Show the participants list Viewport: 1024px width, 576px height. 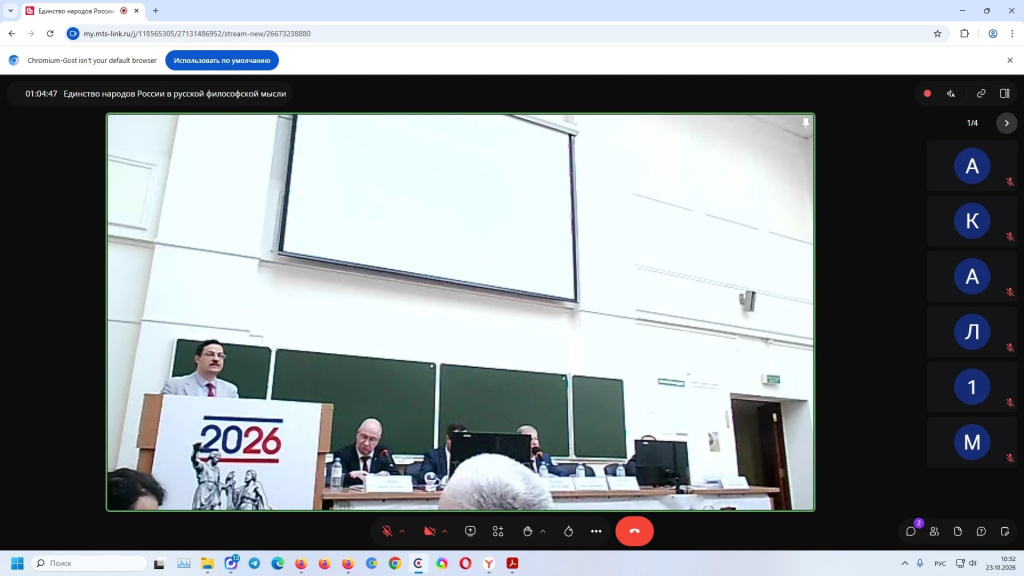click(x=935, y=532)
